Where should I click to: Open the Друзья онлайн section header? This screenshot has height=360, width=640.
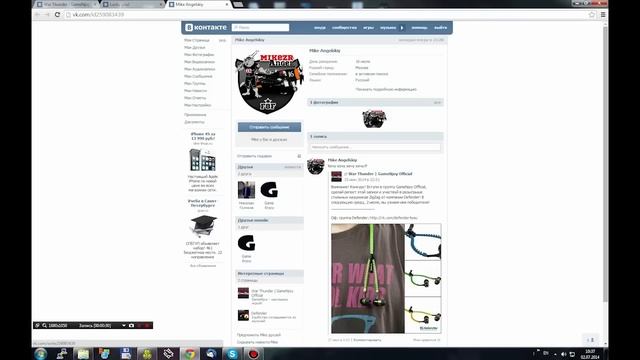(x=269, y=220)
